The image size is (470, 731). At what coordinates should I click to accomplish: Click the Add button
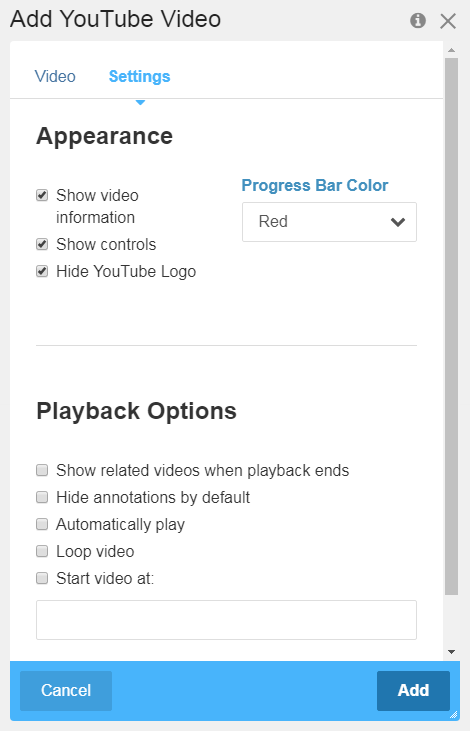point(413,690)
